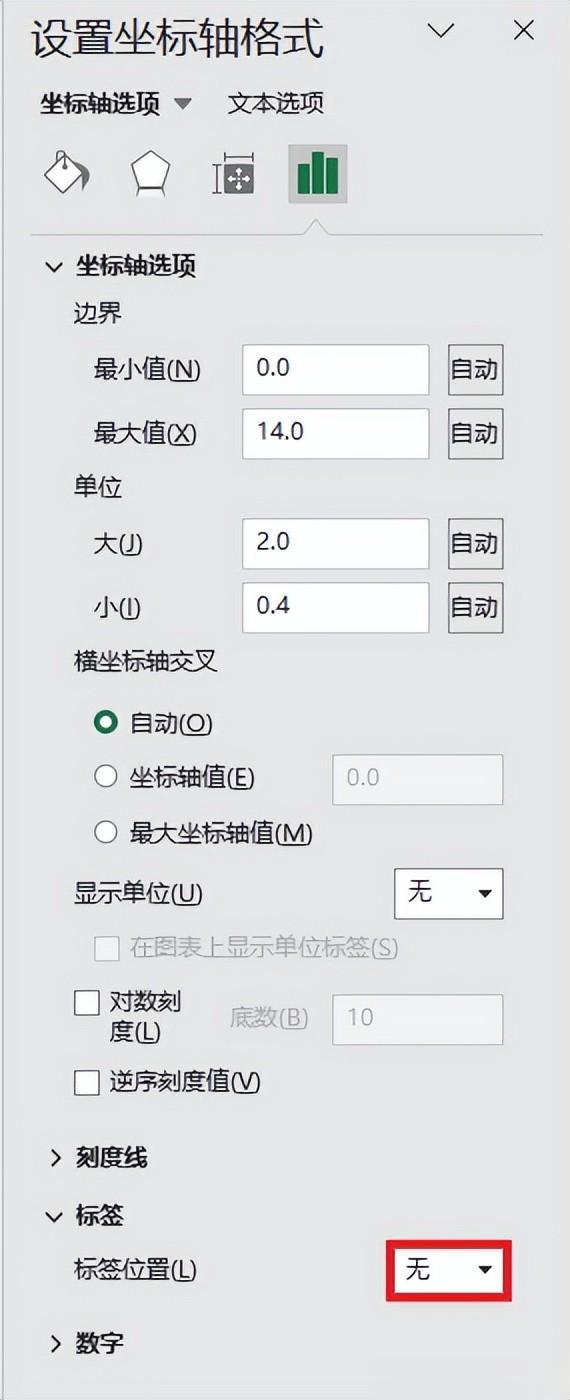Image resolution: width=570 pixels, height=1400 pixels.
Task: Open the pane options dropdown arrow at top
Action: pos(441,31)
